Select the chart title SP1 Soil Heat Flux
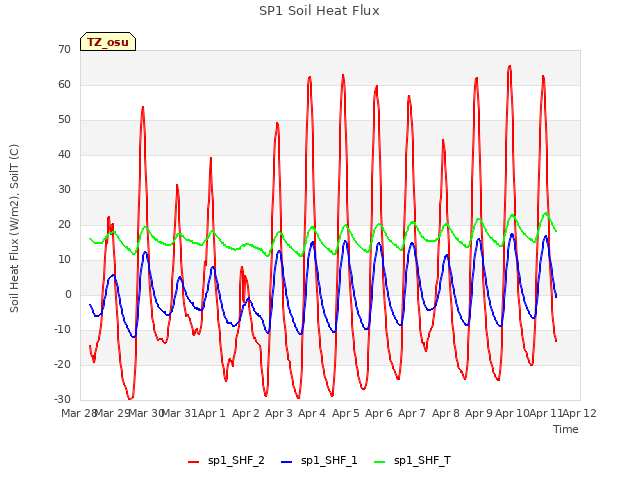This screenshot has width=640, height=480. 319,11
